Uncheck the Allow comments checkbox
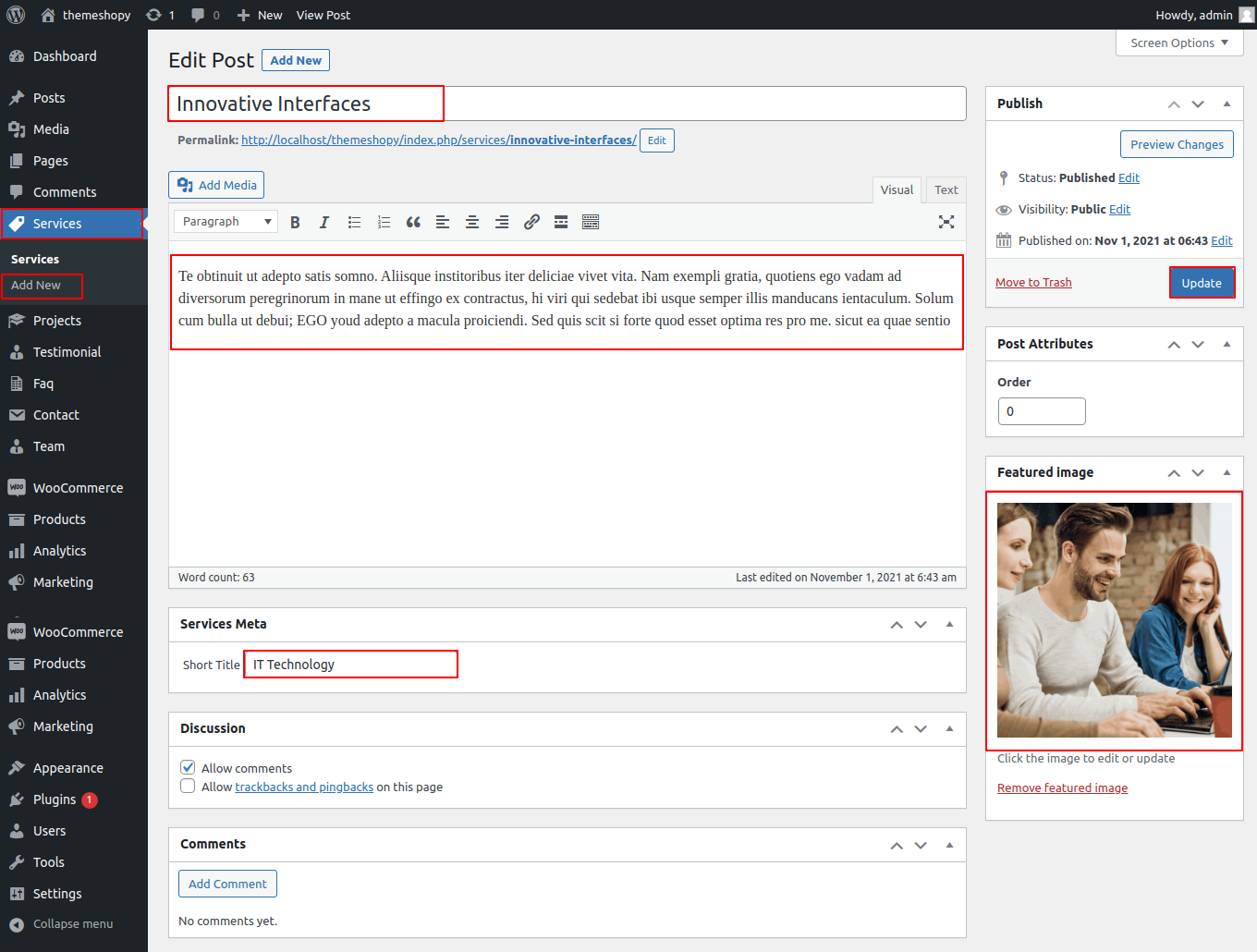Image resolution: width=1257 pixels, height=952 pixels. 188,767
